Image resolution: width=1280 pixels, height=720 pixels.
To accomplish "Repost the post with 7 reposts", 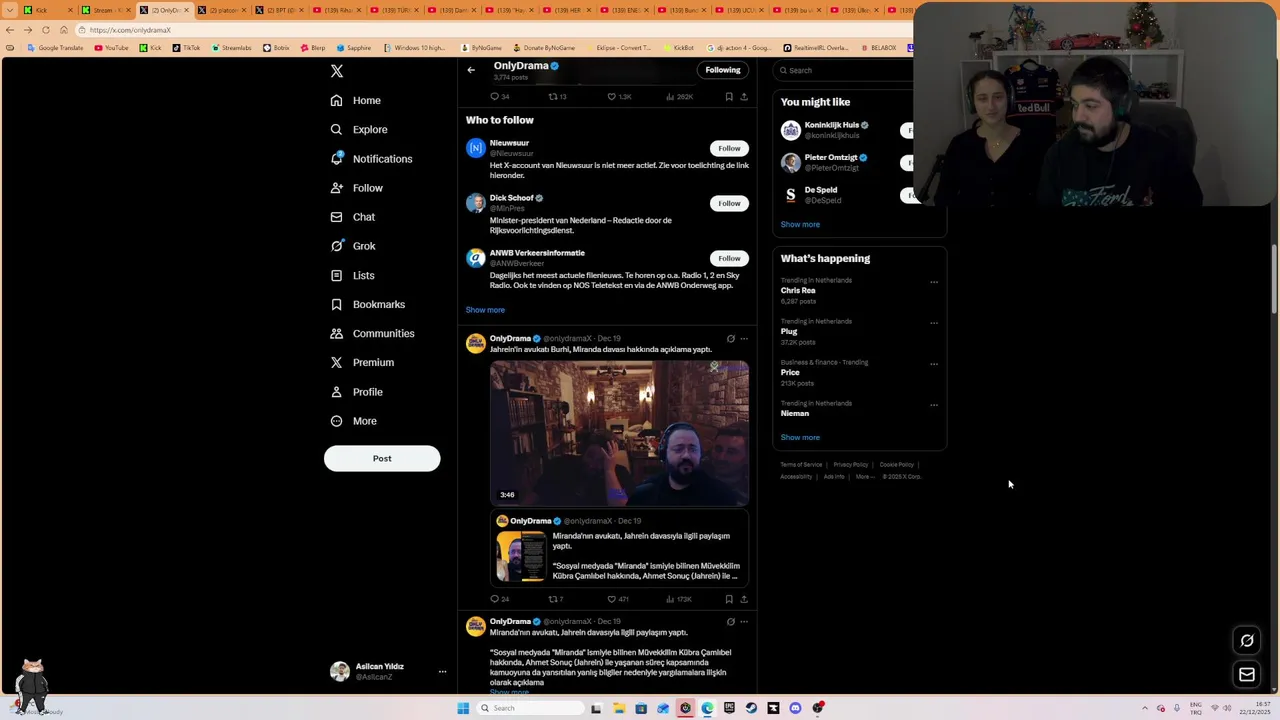I will (x=556, y=599).
